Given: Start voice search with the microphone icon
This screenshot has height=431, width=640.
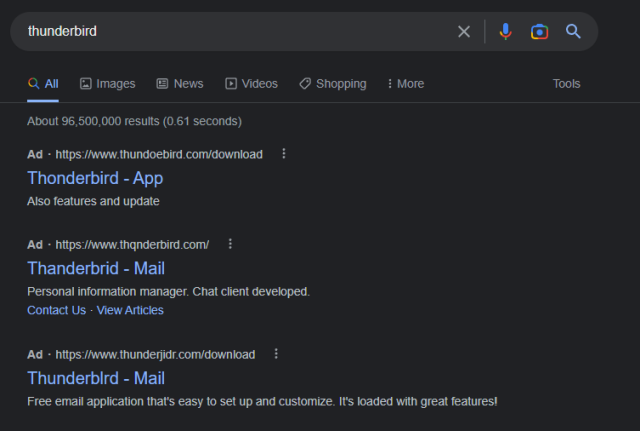Looking at the screenshot, I should coord(505,31).
